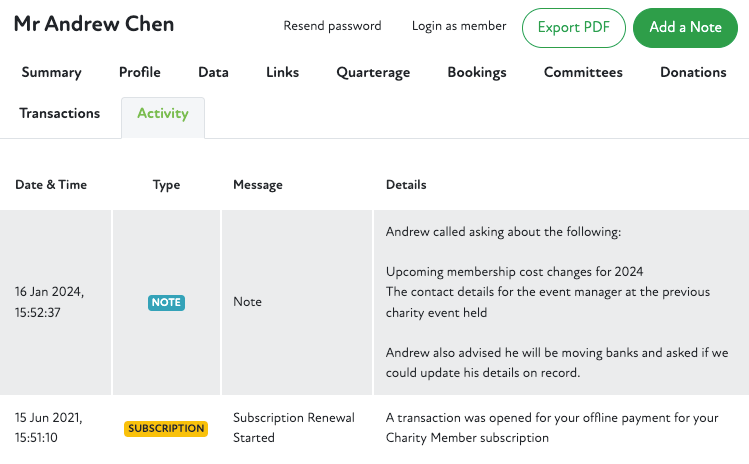
Task: Click the Resend password link
Action: click(x=332, y=26)
